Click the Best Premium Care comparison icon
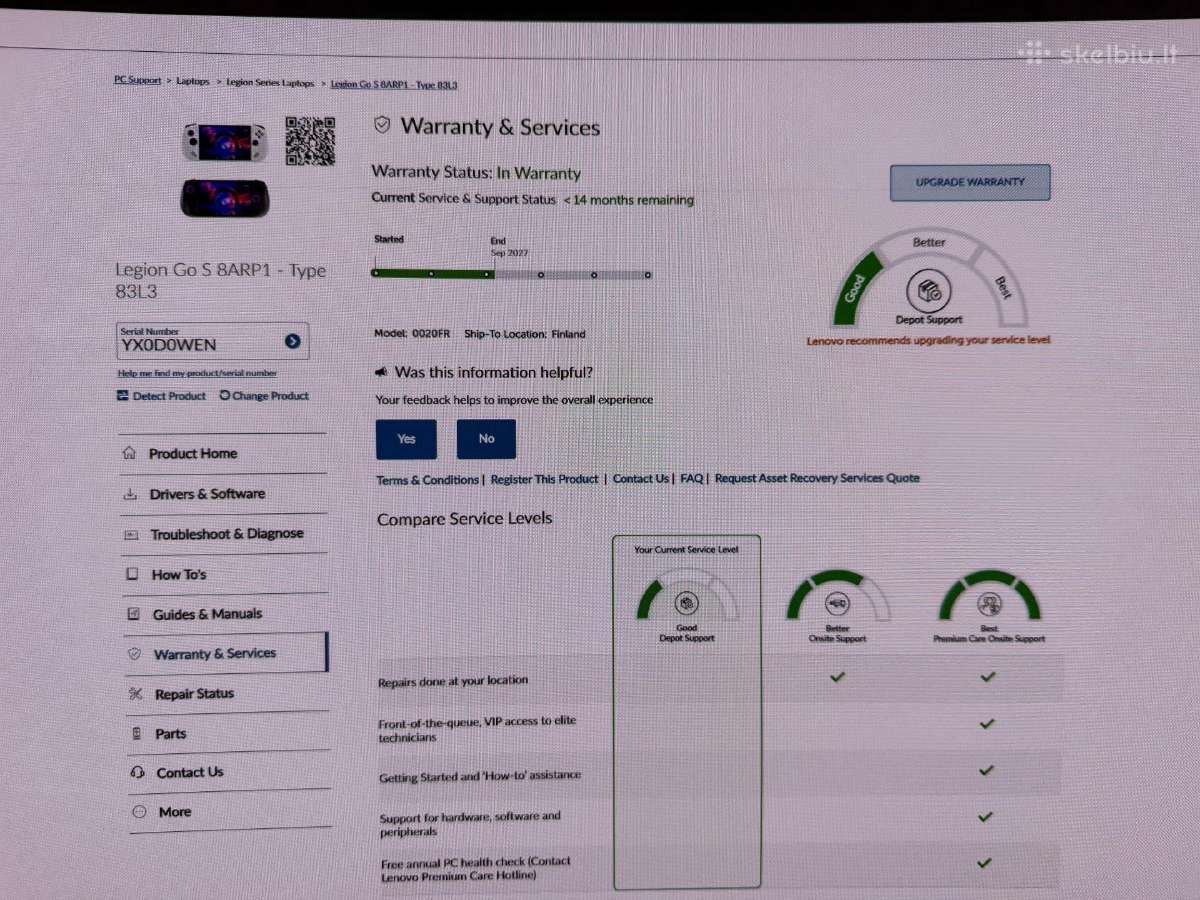Viewport: 1200px width, 900px height. click(x=990, y=604)
